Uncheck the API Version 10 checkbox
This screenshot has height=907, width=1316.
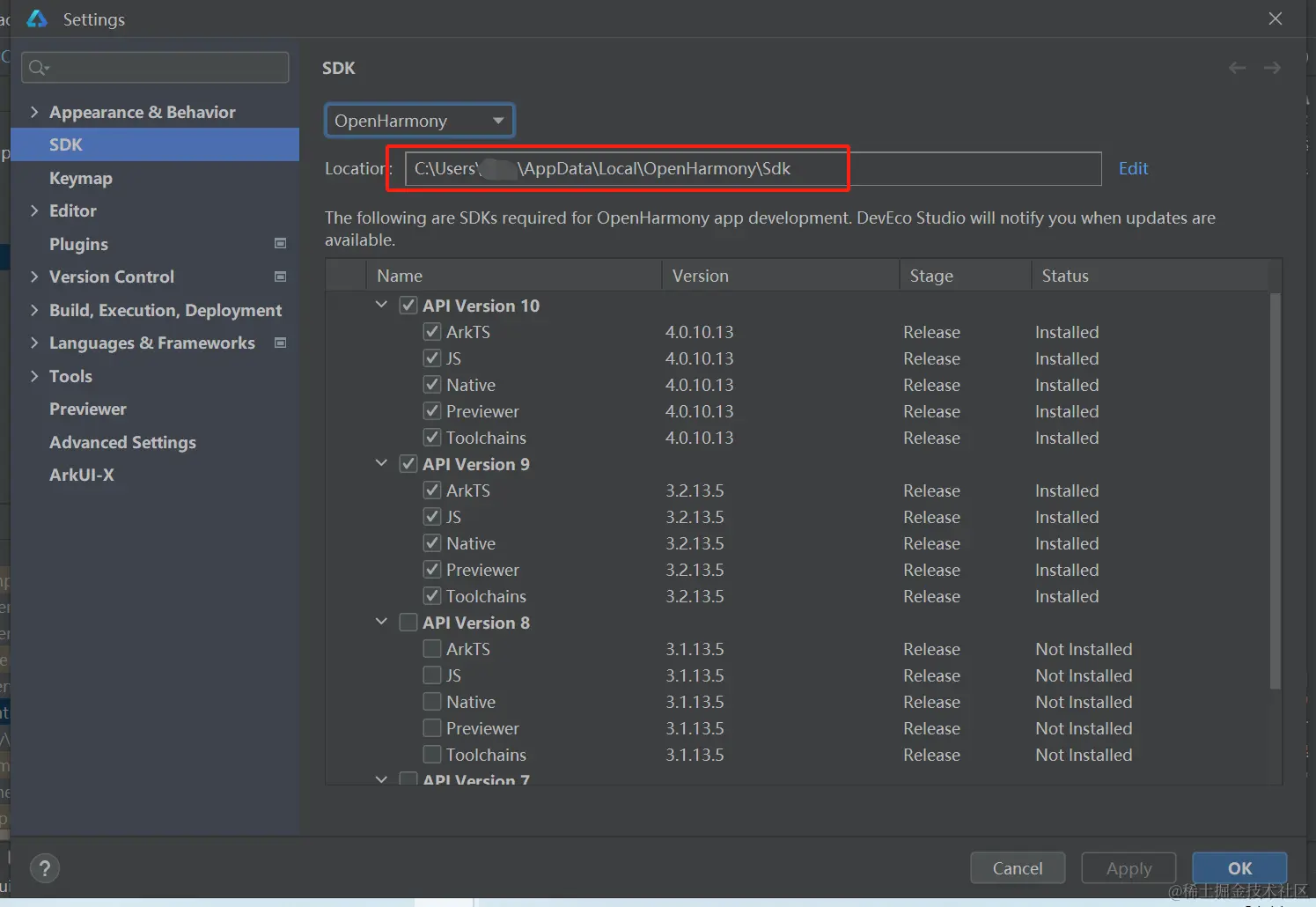click(408, 306)
